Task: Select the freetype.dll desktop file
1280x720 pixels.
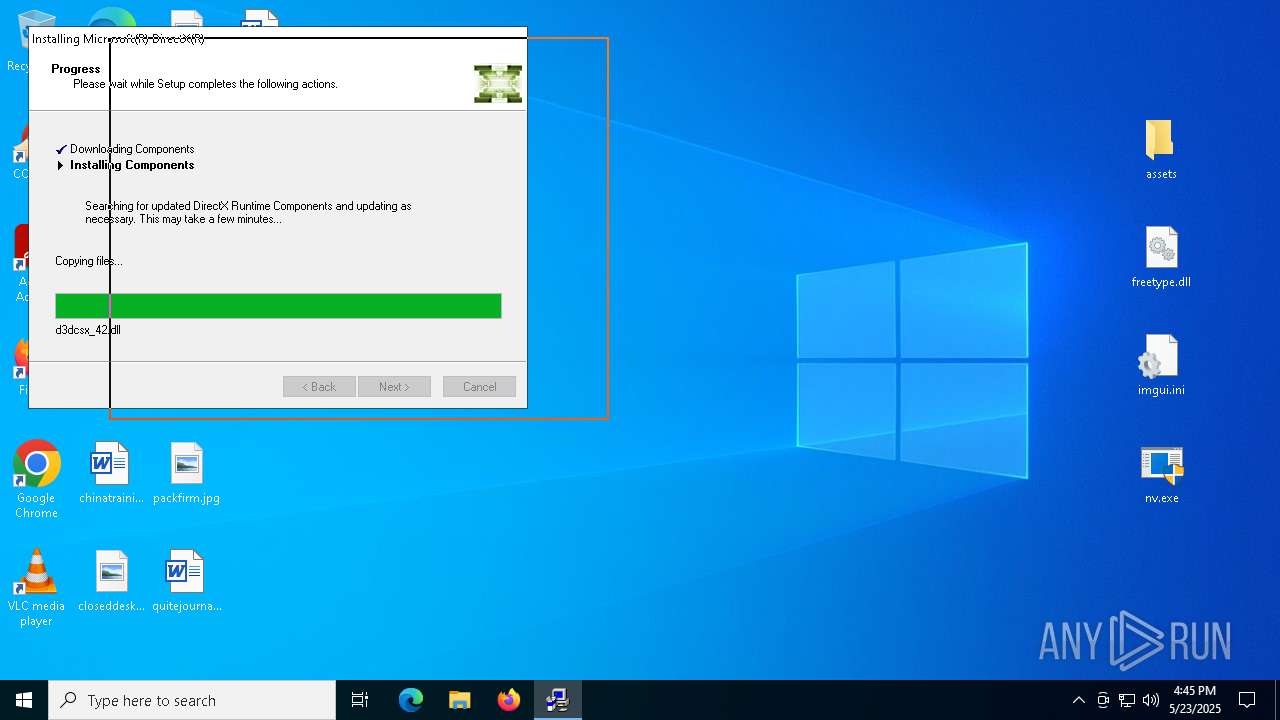Action: [x=1161, y=258]
